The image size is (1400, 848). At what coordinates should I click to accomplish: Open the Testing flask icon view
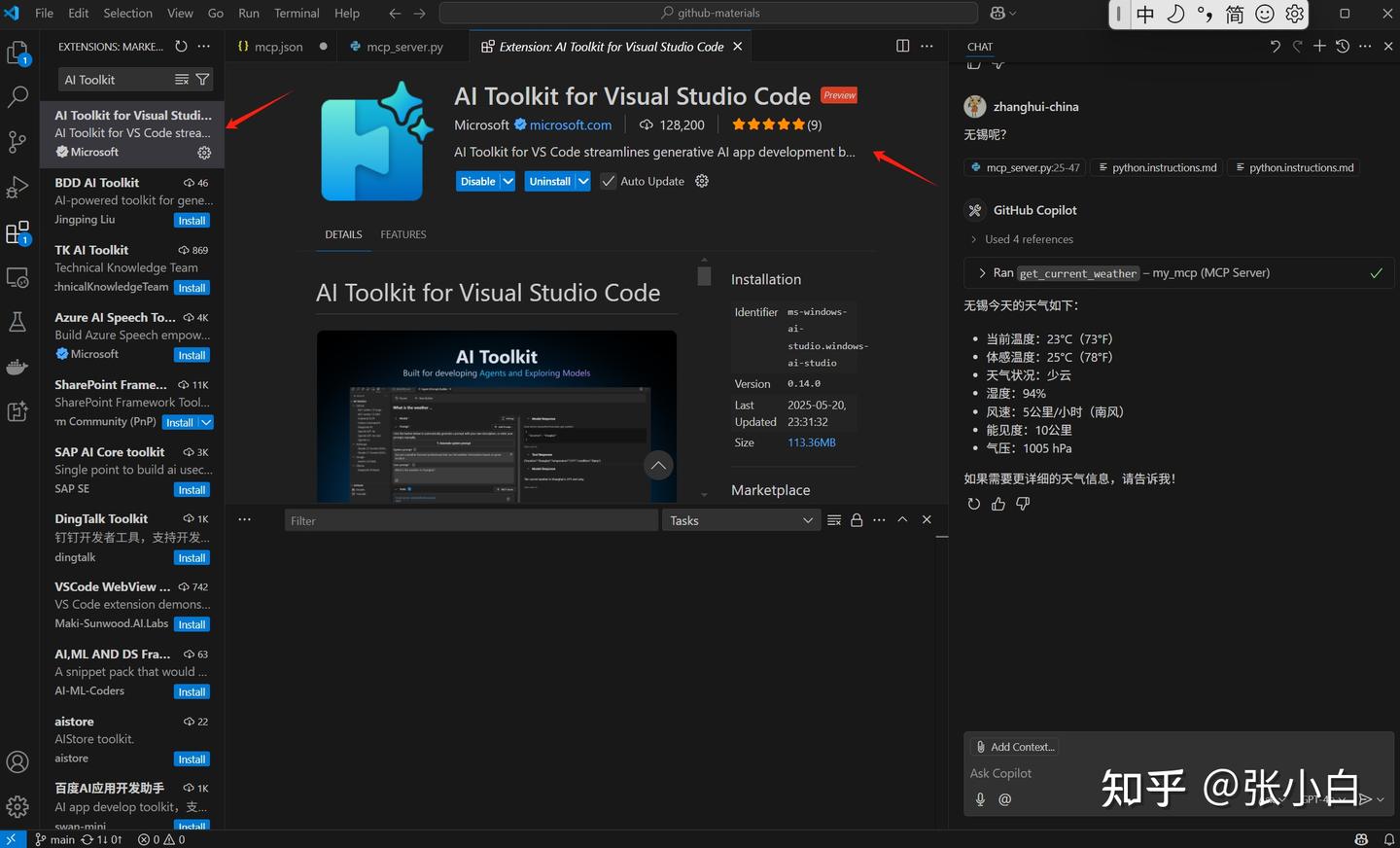[17, 322]
